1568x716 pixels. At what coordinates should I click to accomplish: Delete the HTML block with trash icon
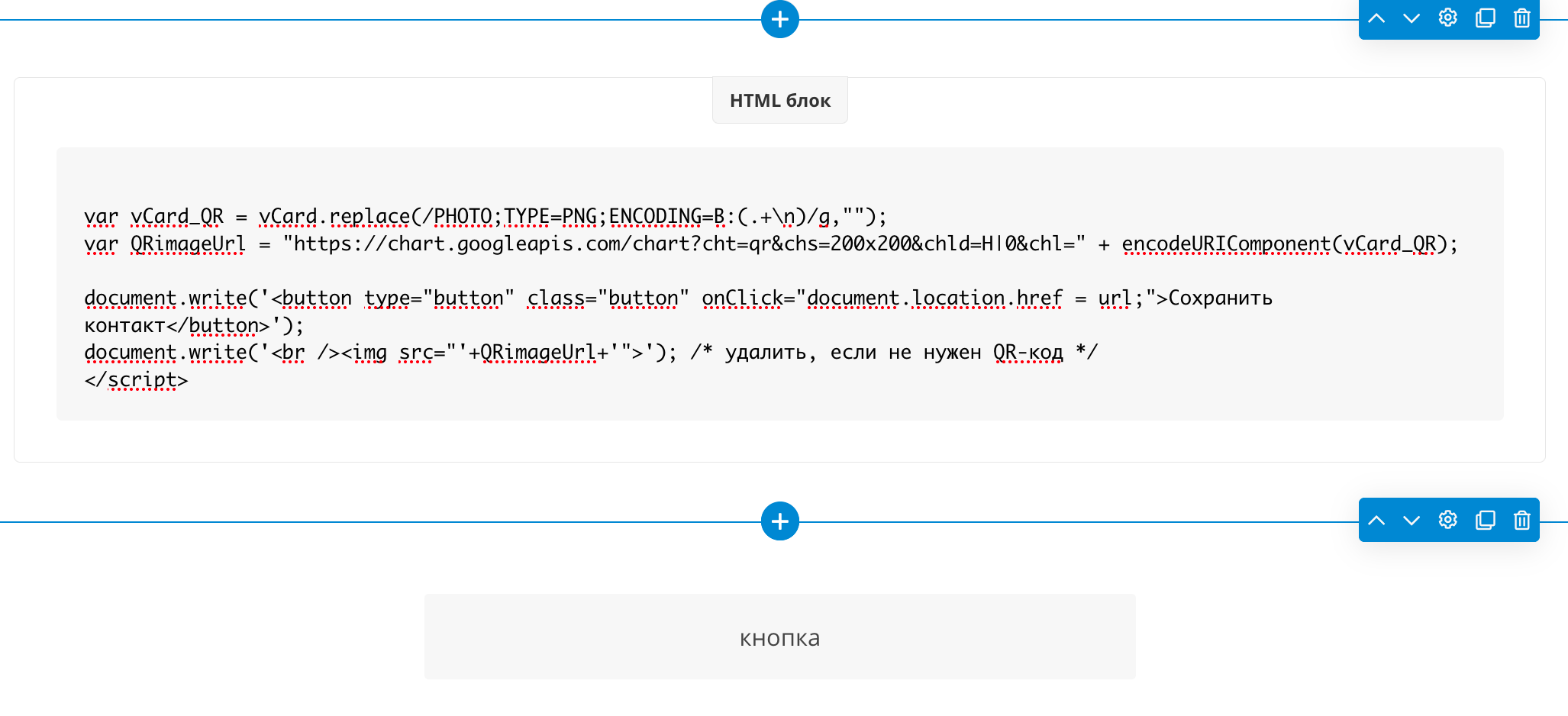pos(1521,18)
